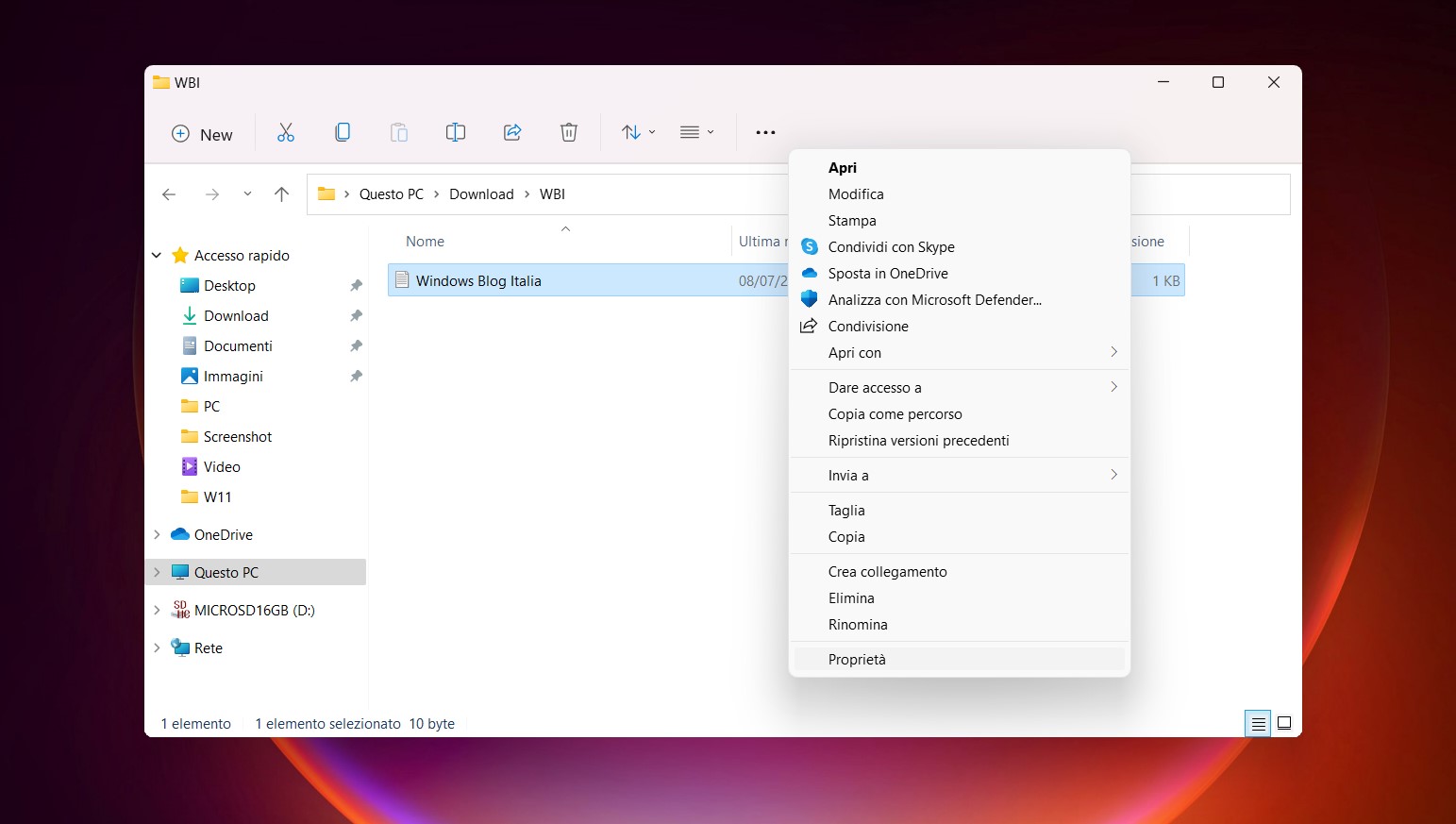The width and height of the screenshot is (1456, 824).
Task: Choose Apri in the context menu
Action: (x=960, y=168)
